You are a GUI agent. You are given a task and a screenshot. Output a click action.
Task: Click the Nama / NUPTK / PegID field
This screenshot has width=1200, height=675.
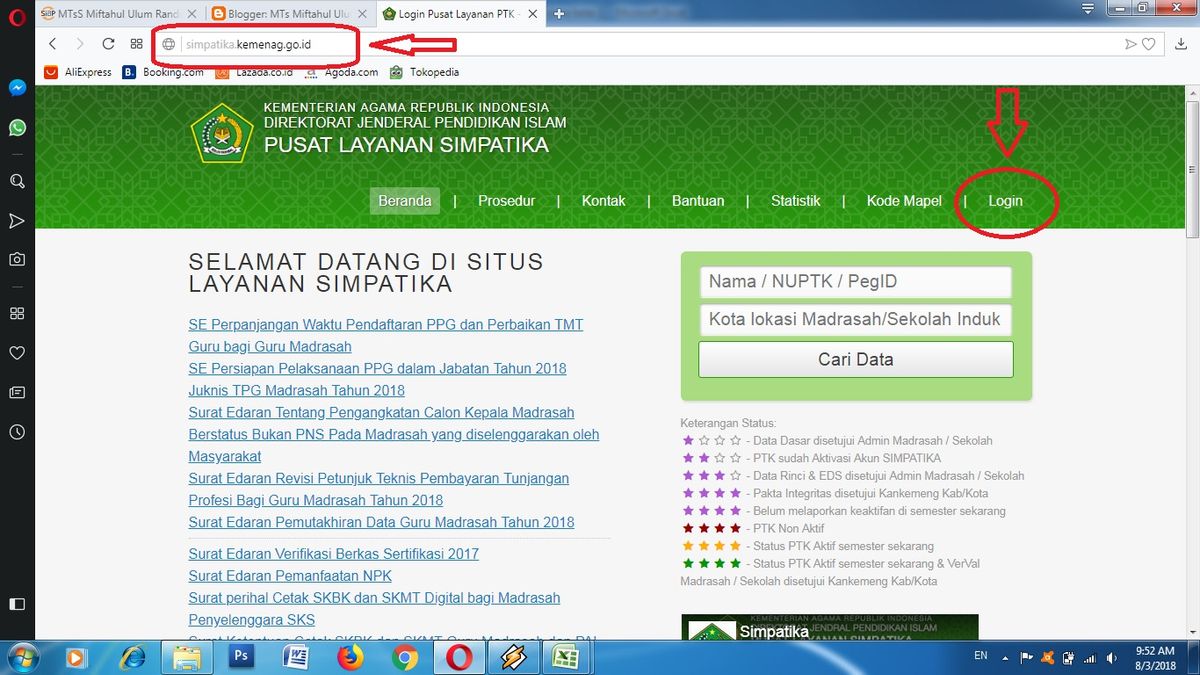point(855,282)
